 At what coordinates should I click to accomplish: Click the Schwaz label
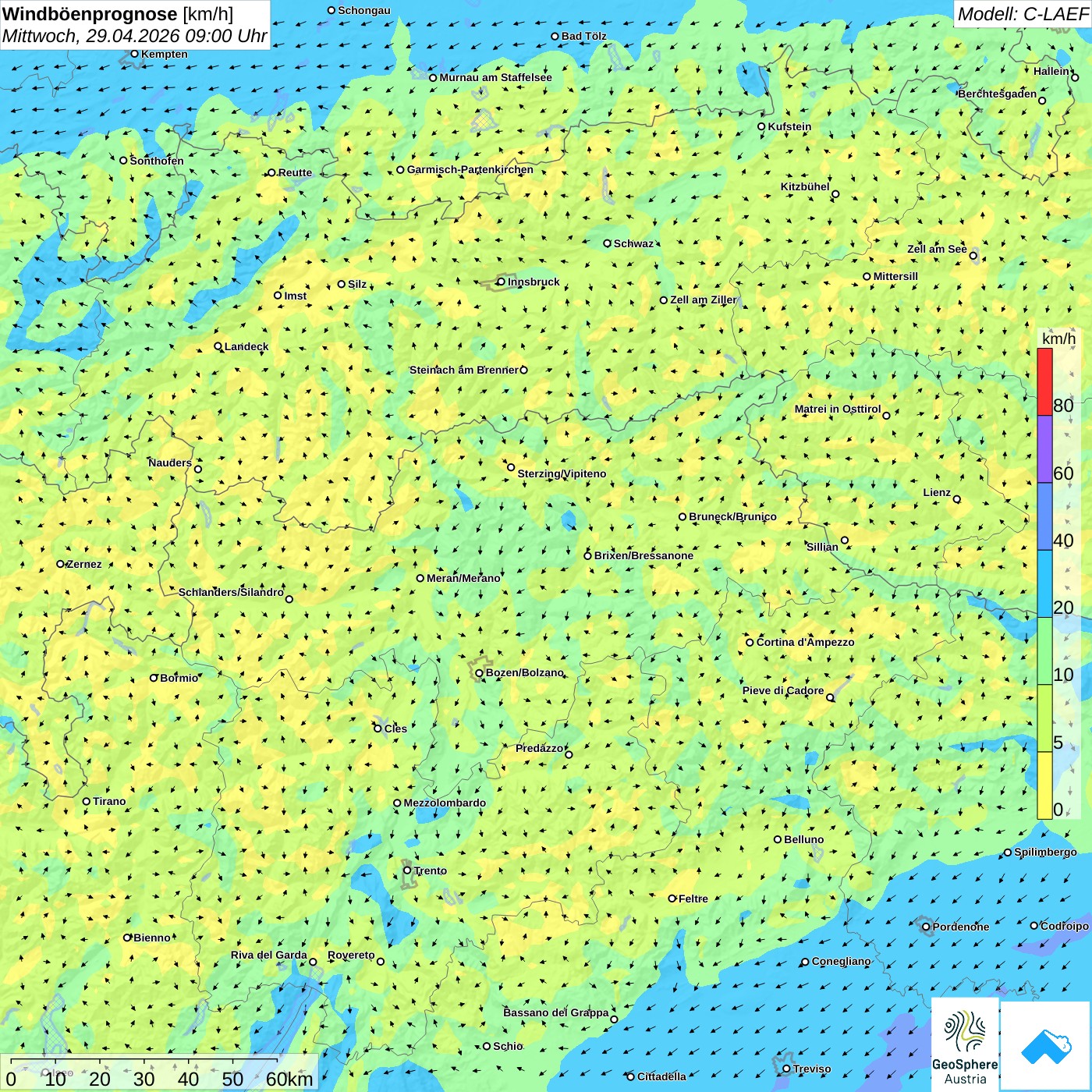pyautogui.click(x=633, y=243)
